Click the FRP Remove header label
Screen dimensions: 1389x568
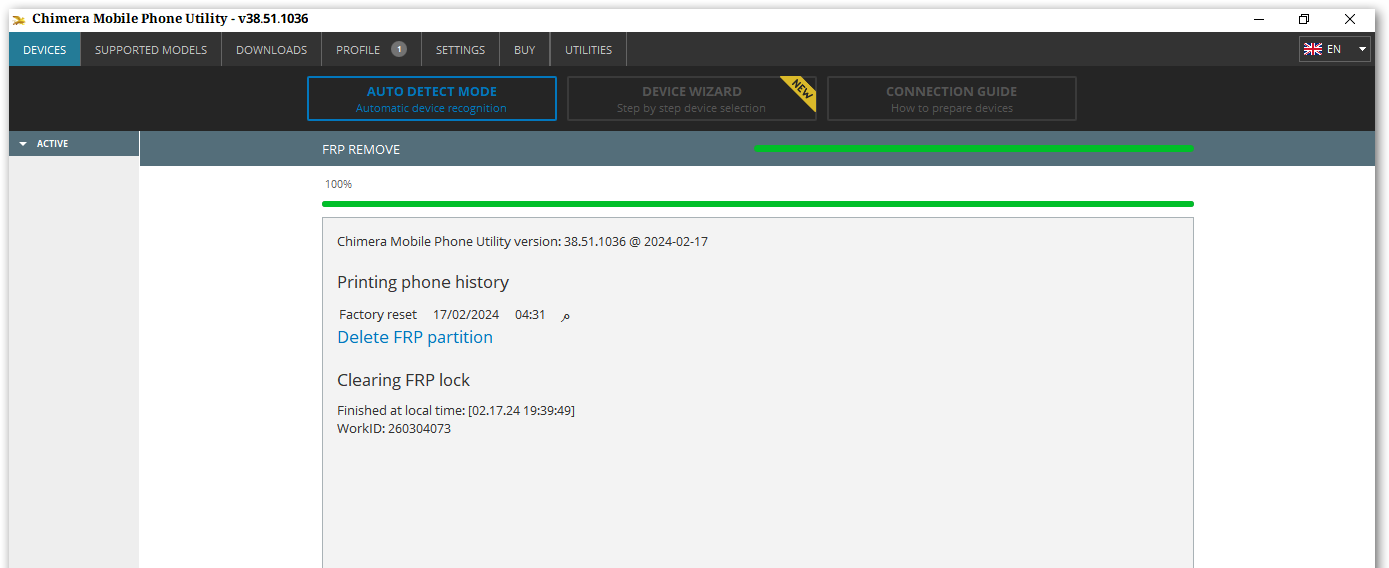[x=361, y=149]
